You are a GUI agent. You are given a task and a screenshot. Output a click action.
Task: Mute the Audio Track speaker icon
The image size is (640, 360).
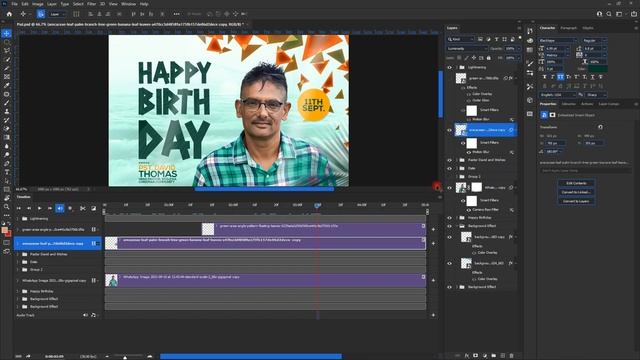(x=85, y=315)
